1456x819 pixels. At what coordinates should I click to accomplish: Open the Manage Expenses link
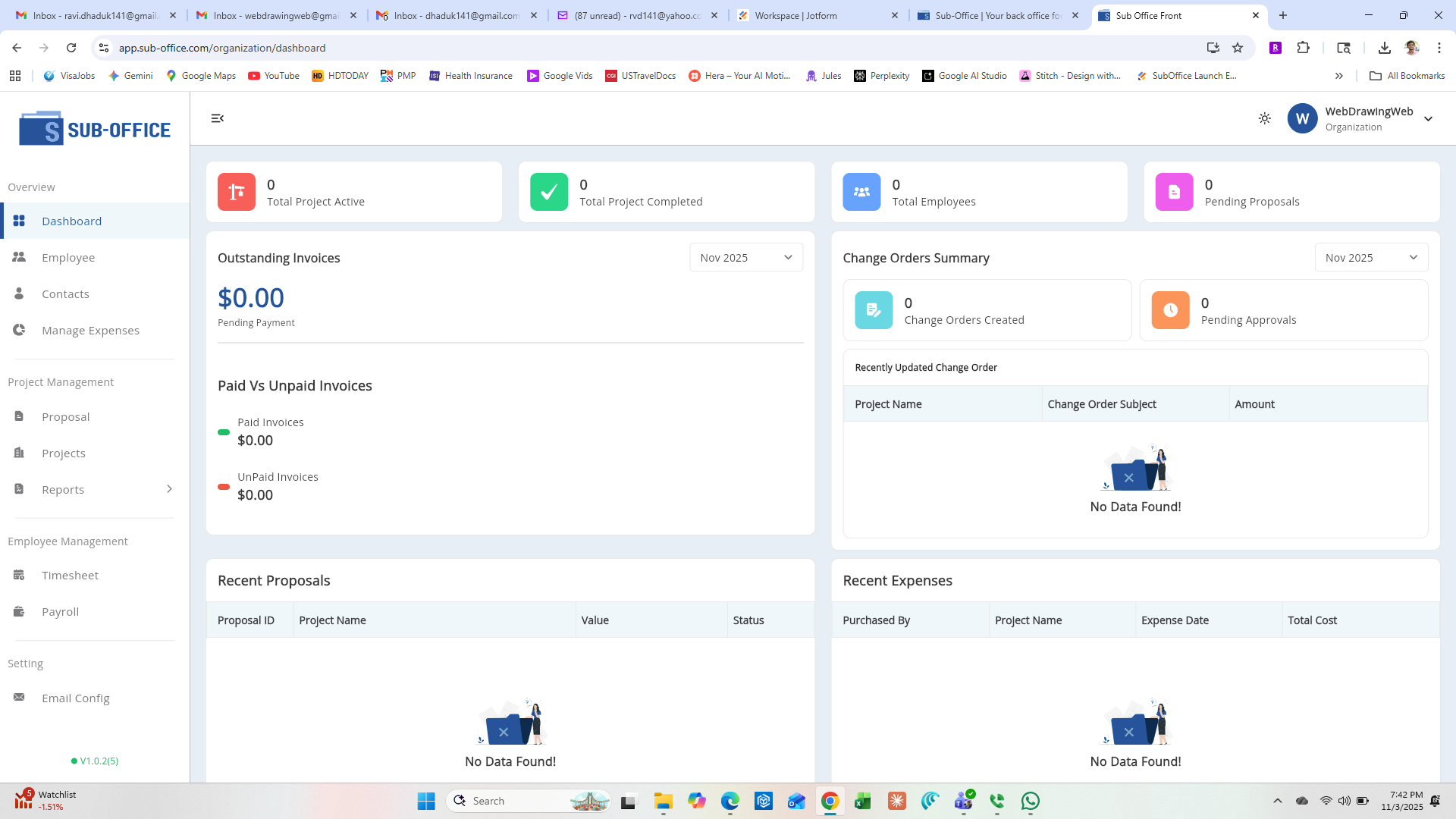coord(90,331)
